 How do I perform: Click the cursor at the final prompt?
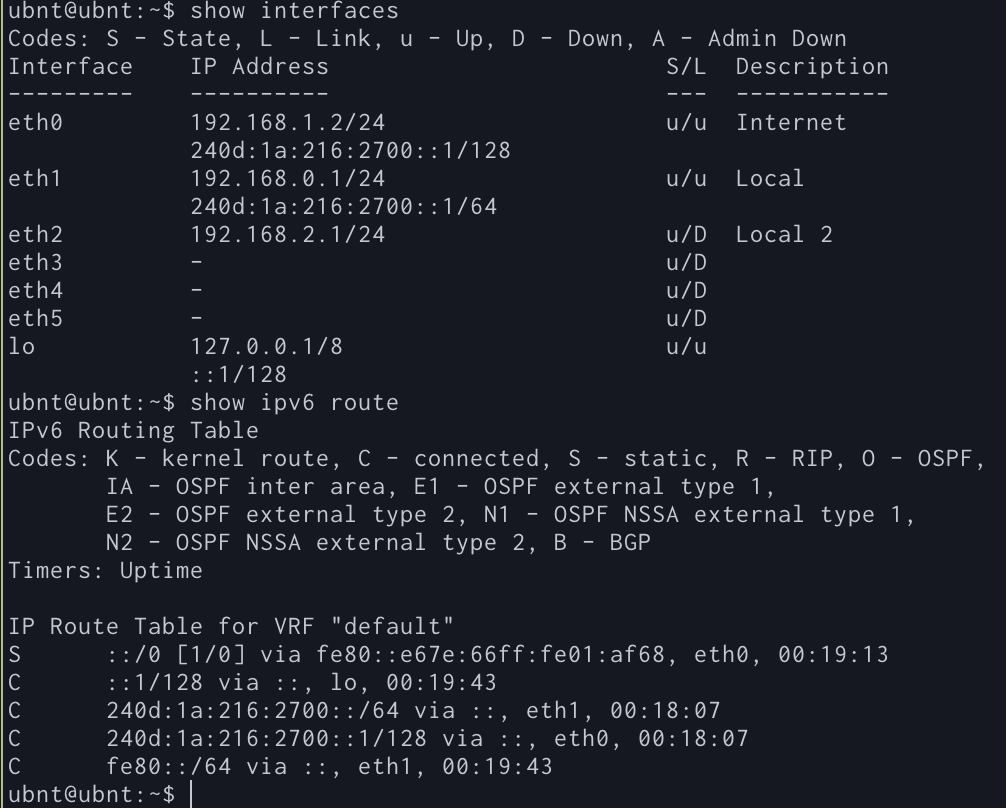(x=191, y=795)
